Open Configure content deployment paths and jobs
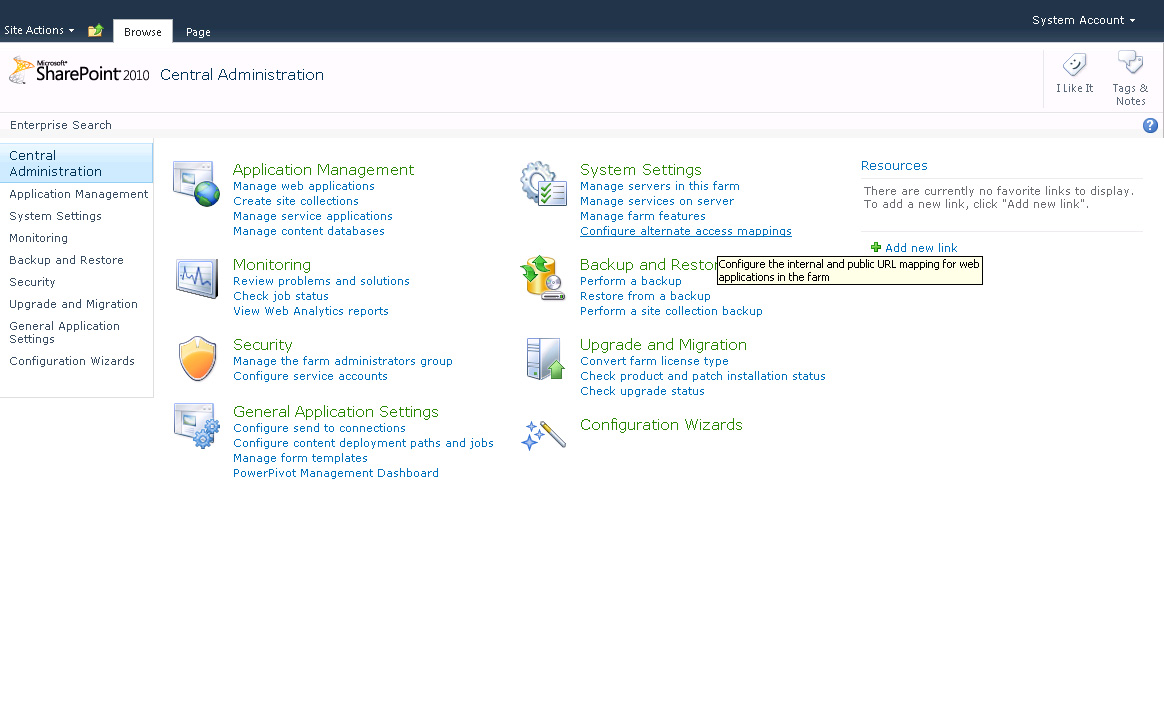Viewport: 1164px width, 718px height. (363, 443)
